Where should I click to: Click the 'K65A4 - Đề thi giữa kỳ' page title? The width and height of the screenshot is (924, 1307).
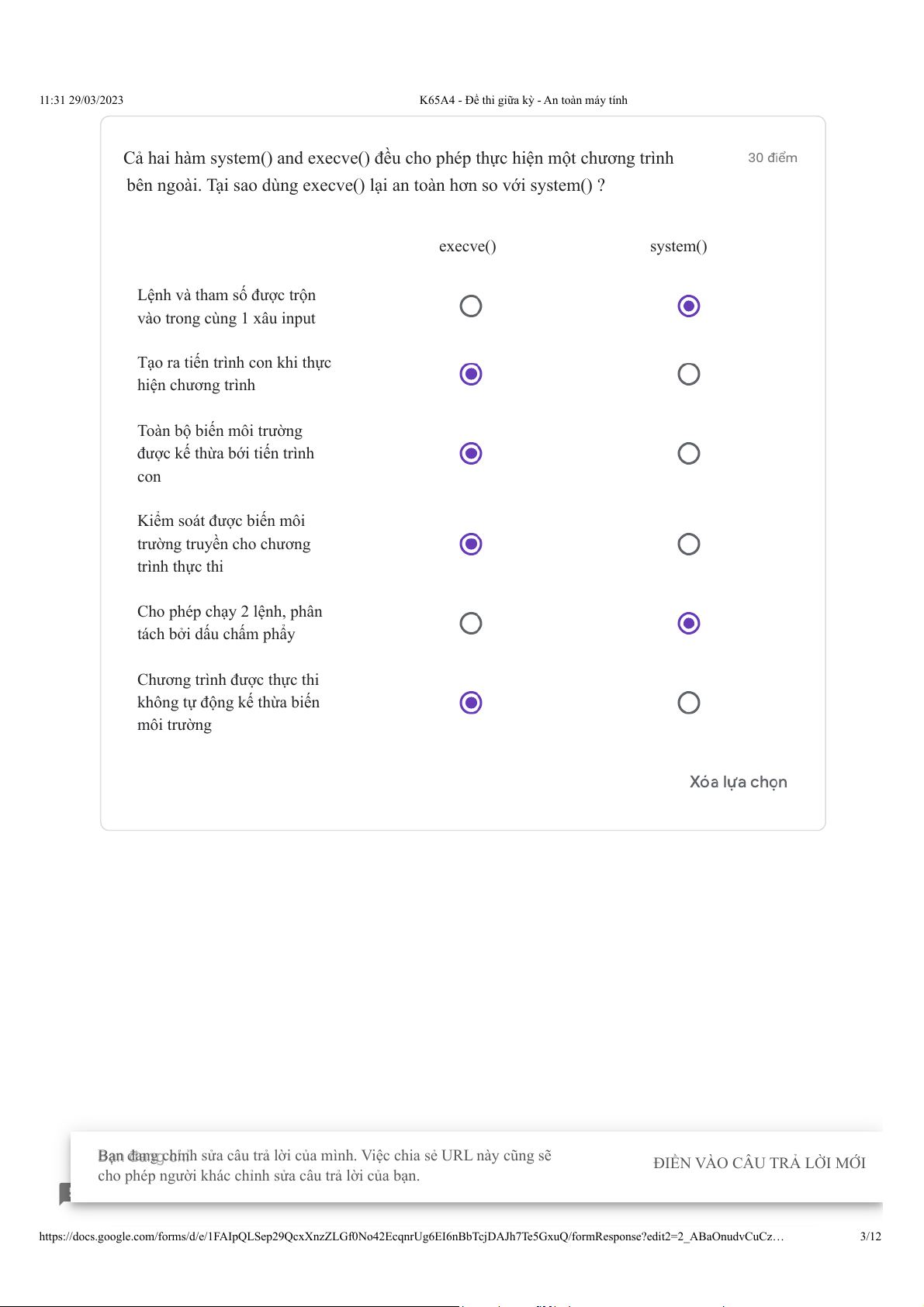click(523, 100)
